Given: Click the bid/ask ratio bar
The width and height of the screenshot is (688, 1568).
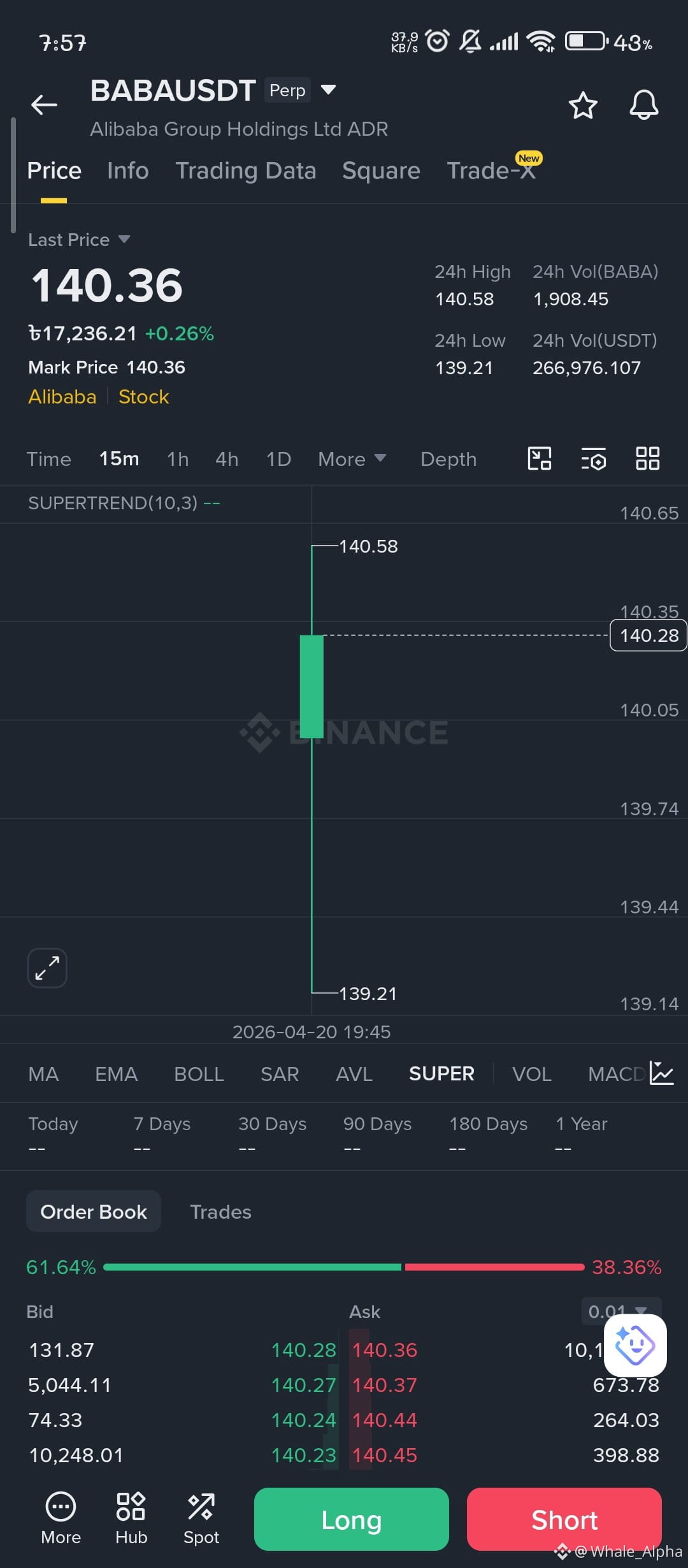Looking at the screenshot, I should pos(344,1267).
